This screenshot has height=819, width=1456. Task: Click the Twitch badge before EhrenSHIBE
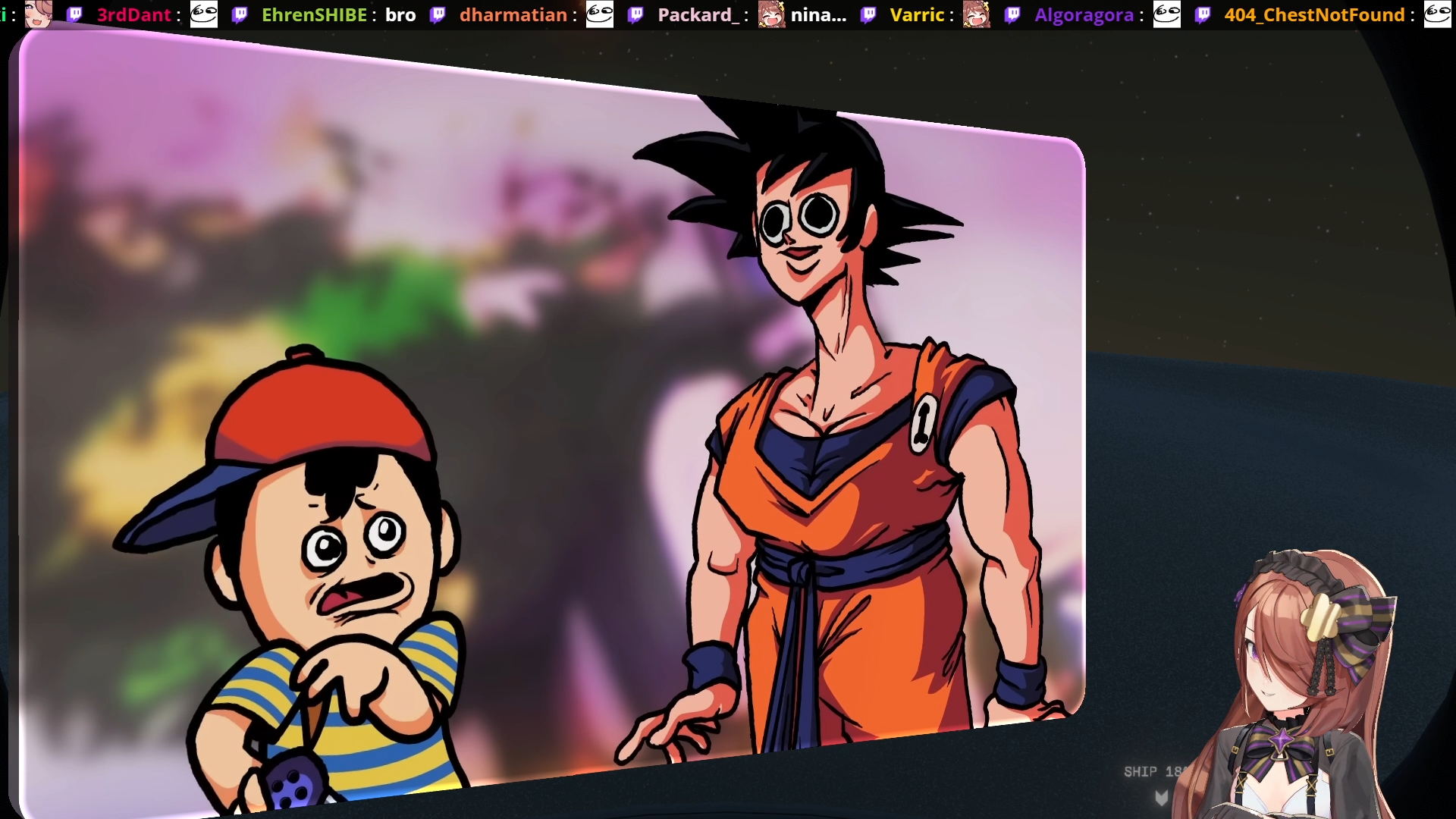[240, 14]
